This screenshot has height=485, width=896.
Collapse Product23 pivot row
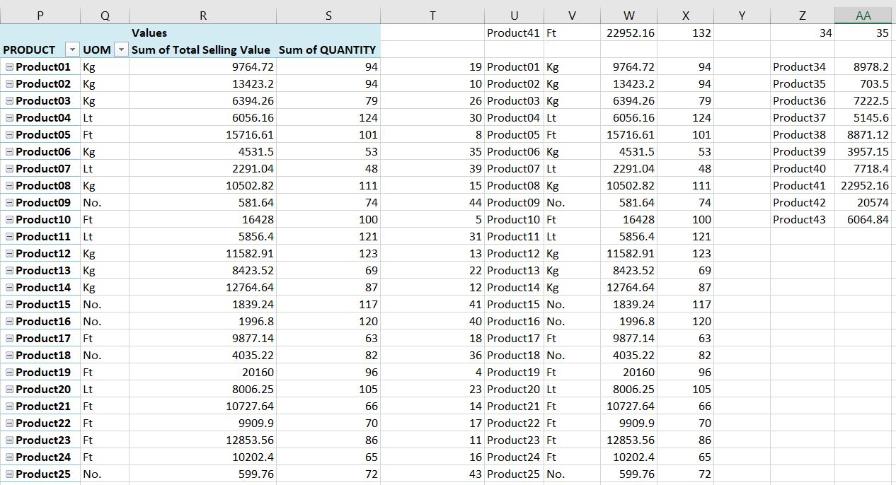pyautogui.click(x=9, y=440)
